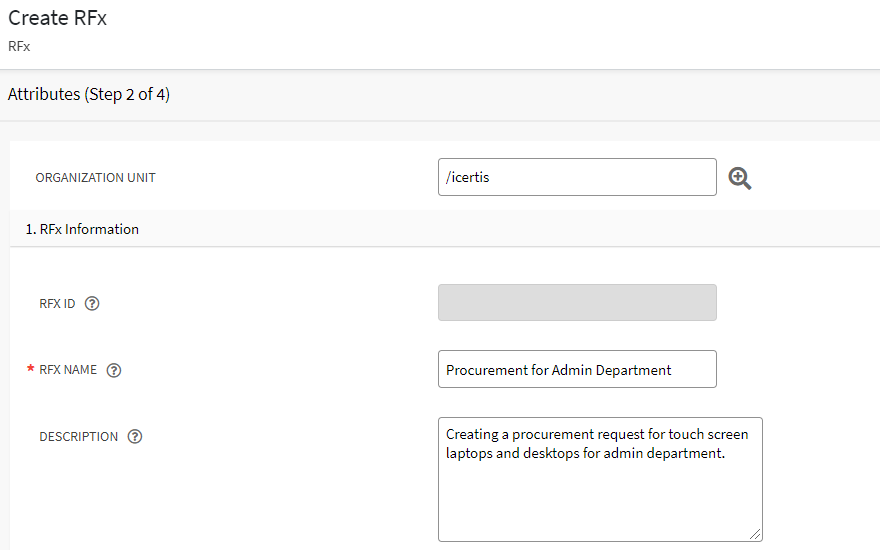The width and height of the screenshot is (880, 550).
Task: Click the RFX NAME label text
Action: point(68,370)
